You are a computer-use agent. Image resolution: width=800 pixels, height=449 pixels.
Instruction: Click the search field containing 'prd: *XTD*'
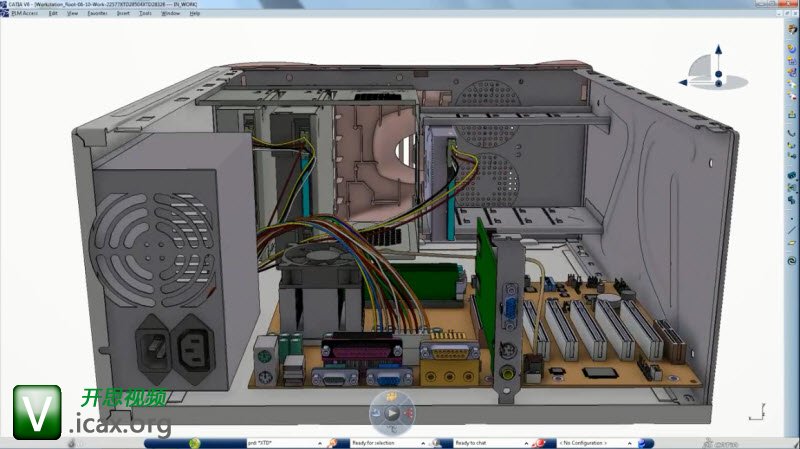click(283, 443)
